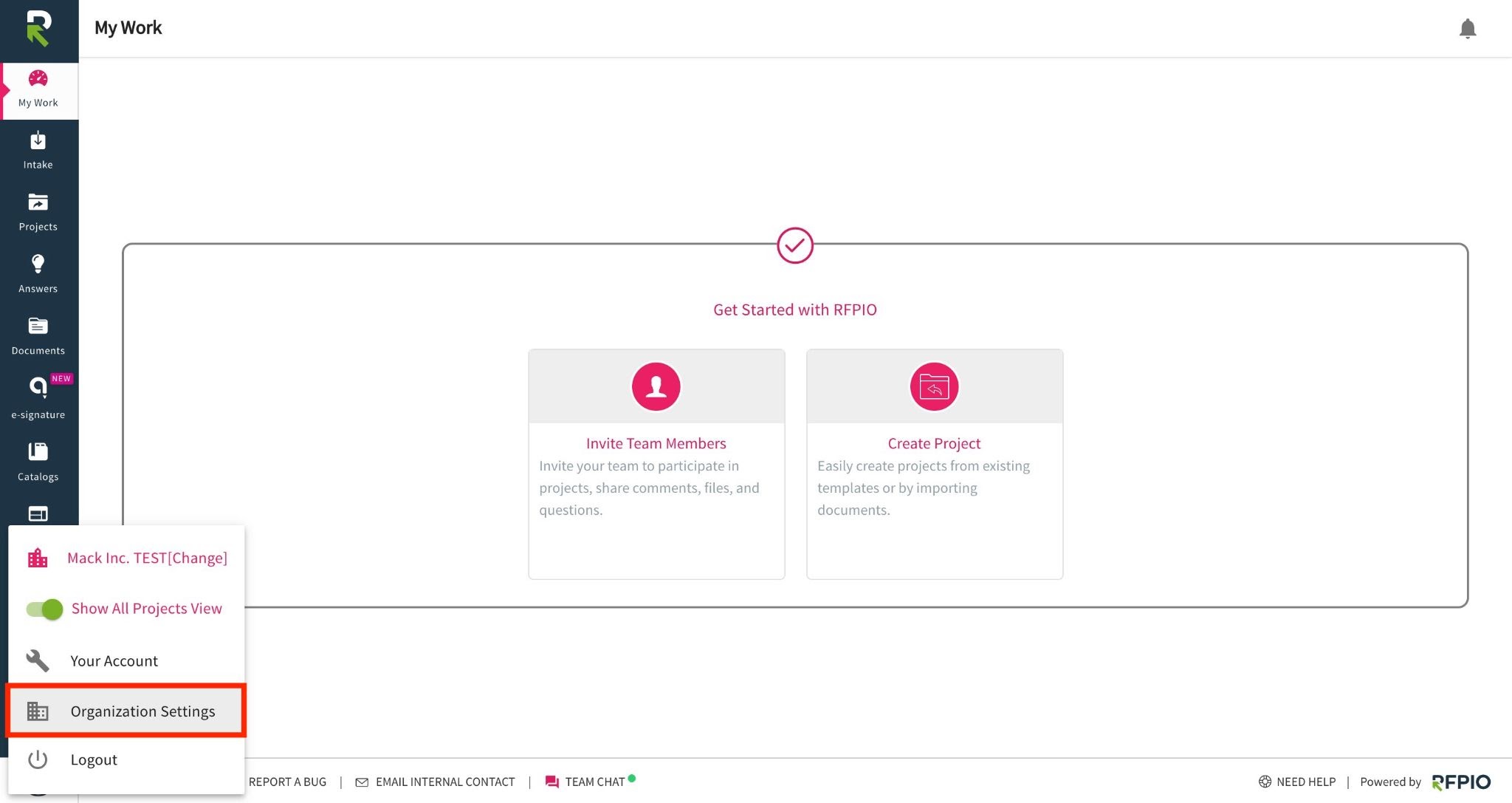Click the Invite Team Members link

656,443
